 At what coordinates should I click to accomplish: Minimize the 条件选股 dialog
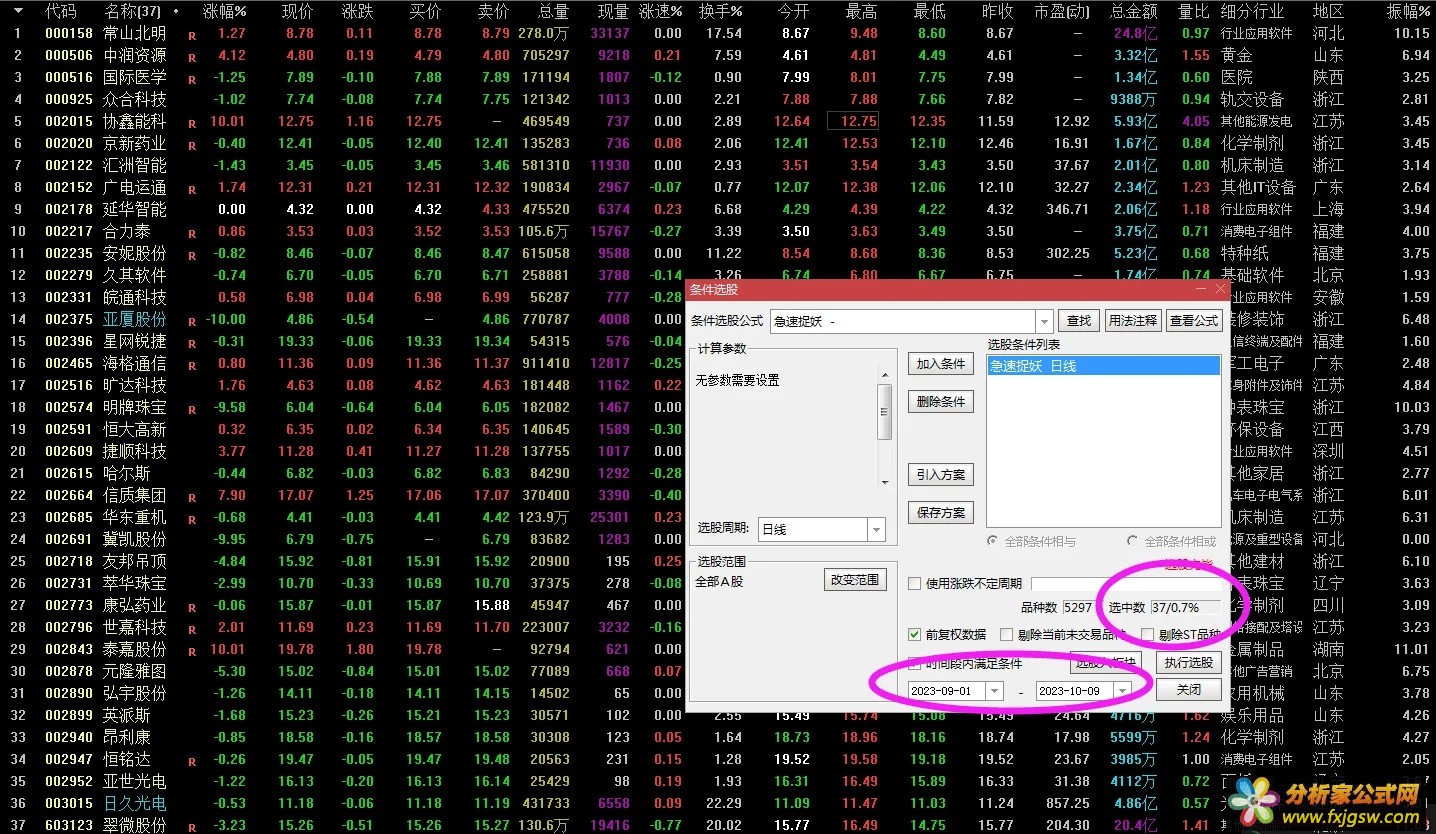[1201, 289]
